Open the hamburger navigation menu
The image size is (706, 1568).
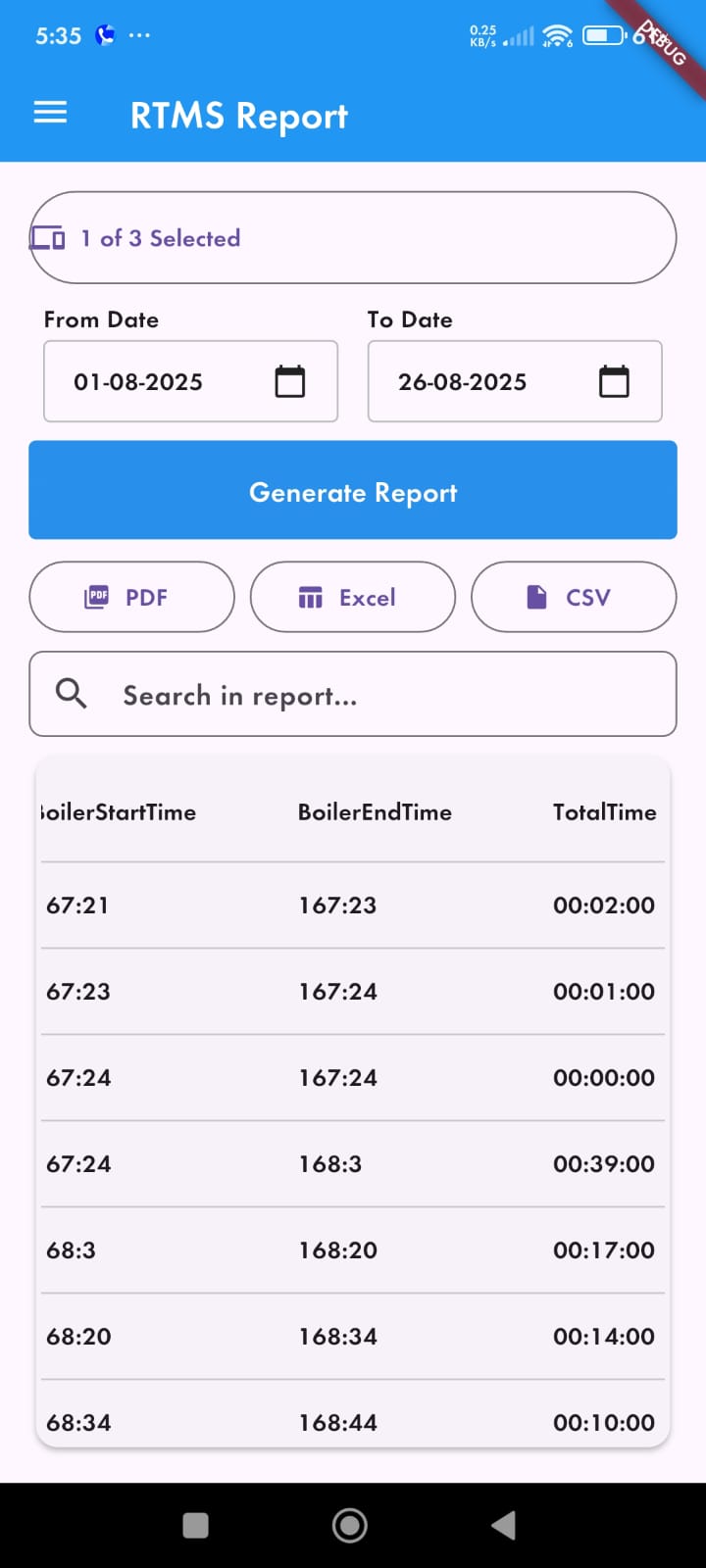[50, 114]
